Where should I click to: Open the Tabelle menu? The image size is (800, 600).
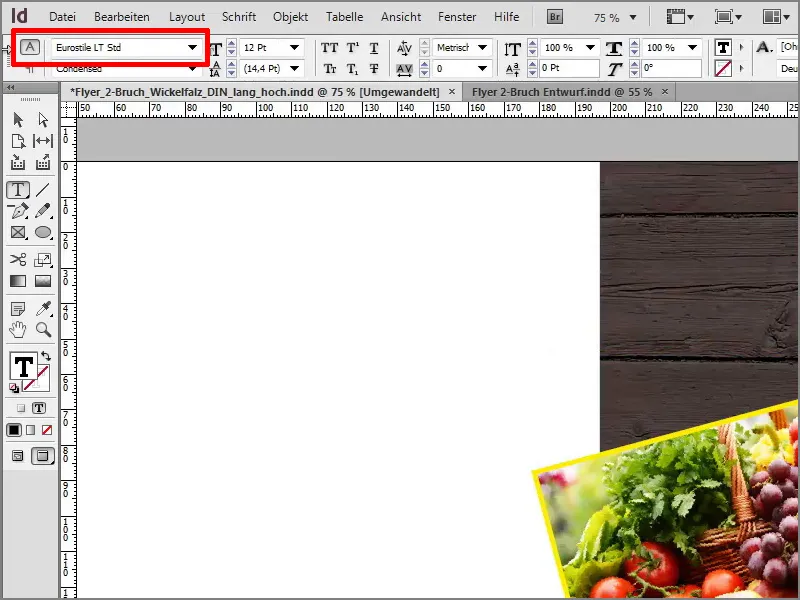[x=344, y=17]
